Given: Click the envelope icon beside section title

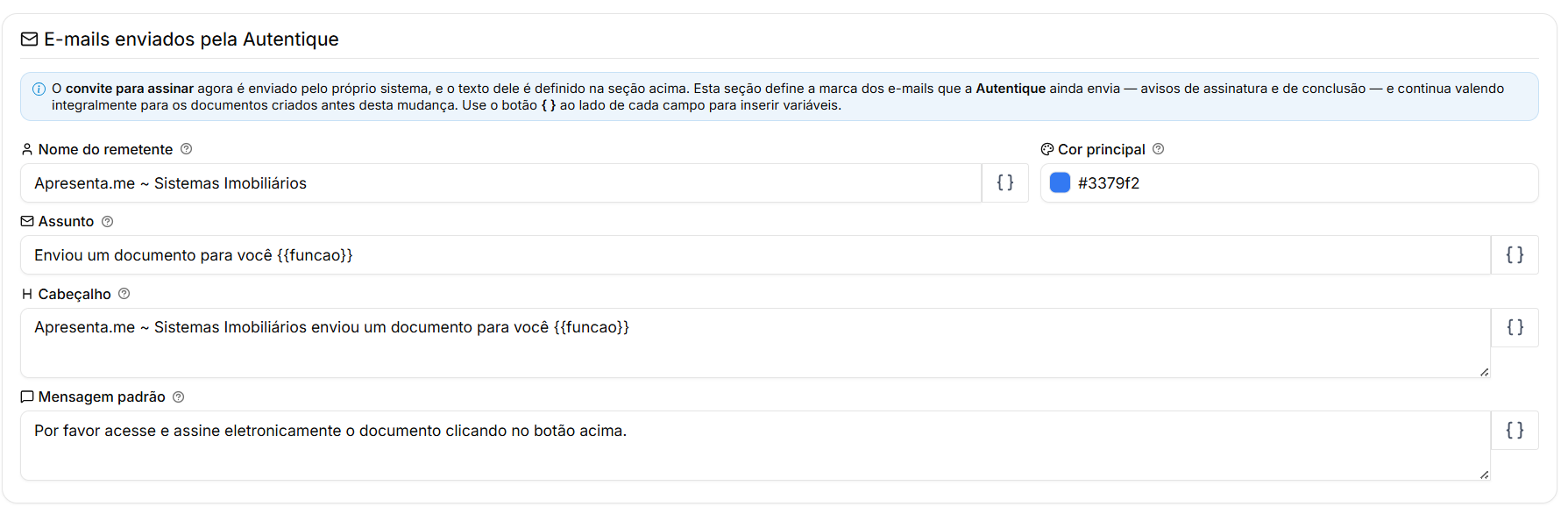Looking at the screenshot, I should click(x=29, y=39).
